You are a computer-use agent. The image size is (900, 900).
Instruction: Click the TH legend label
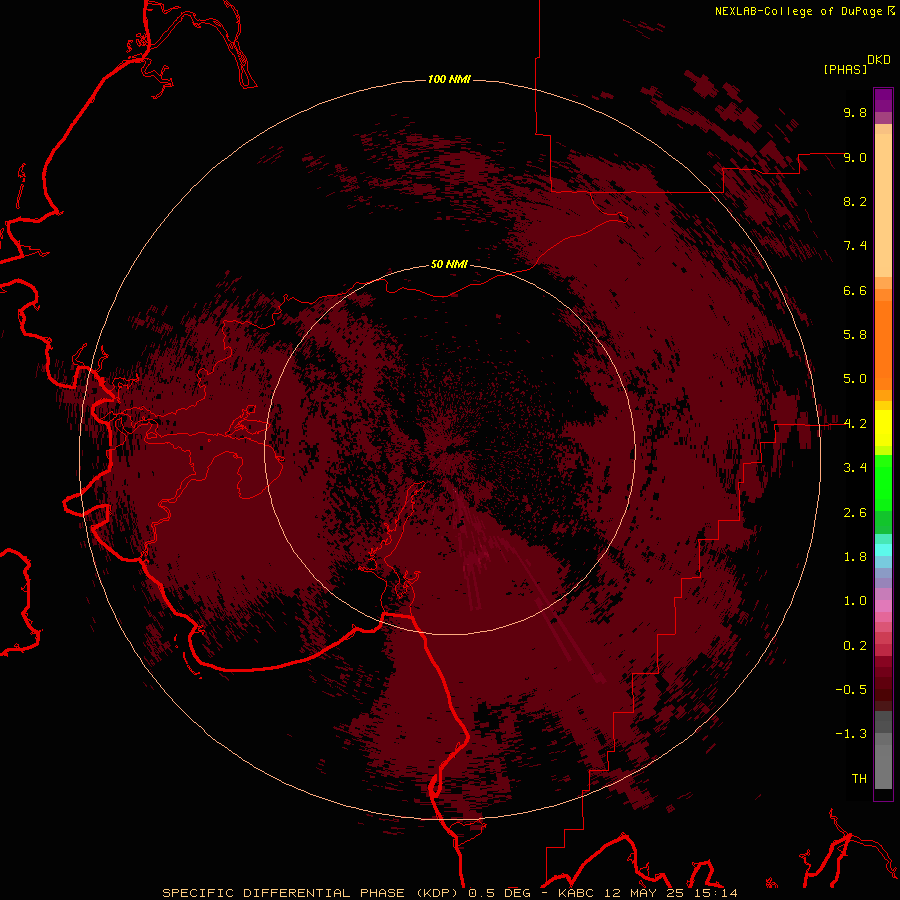(859, 779)
